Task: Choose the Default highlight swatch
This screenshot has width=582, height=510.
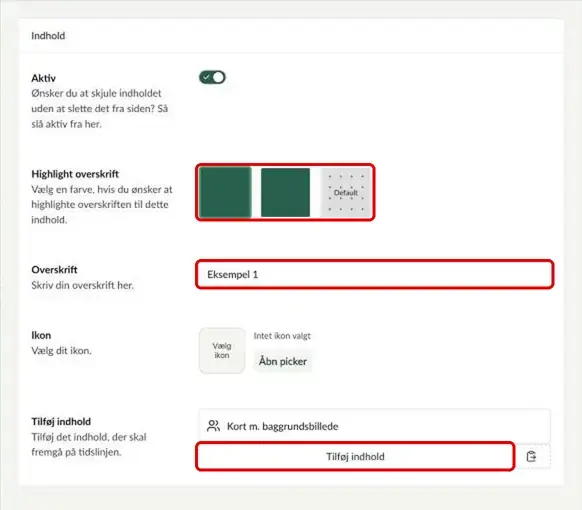Action: pyautogui.click(x=346, y=192)
